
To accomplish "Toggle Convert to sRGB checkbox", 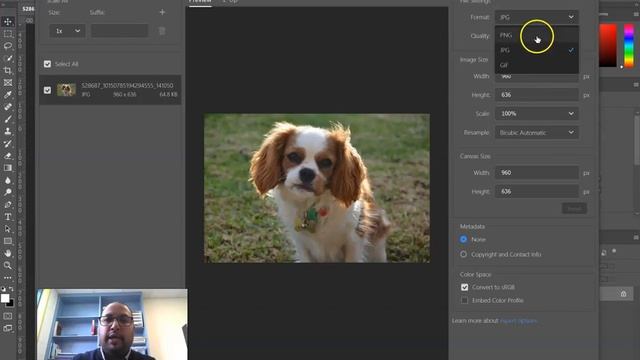I will coord(464,287).
